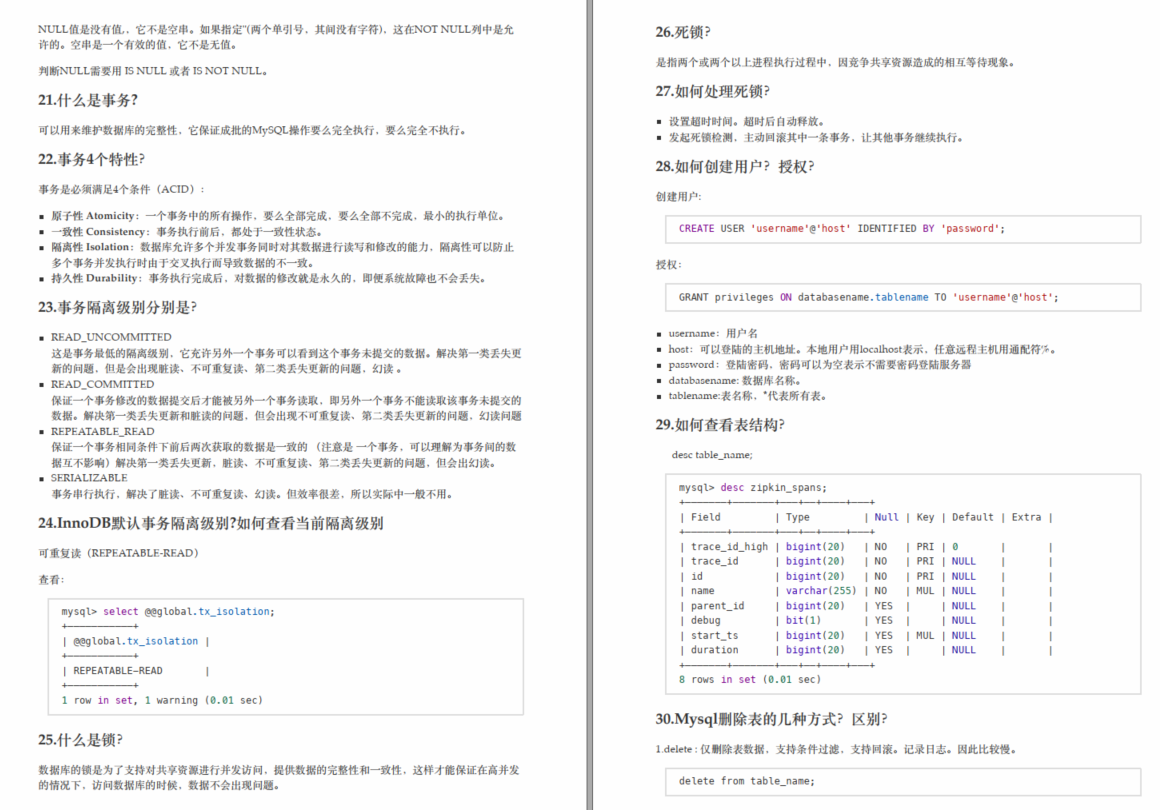Image resolution: width=1160 pixels, height=810 pixels.
Task: Click '设置超时时间' bullet under question 27
Action: click(x=746, y=121)
